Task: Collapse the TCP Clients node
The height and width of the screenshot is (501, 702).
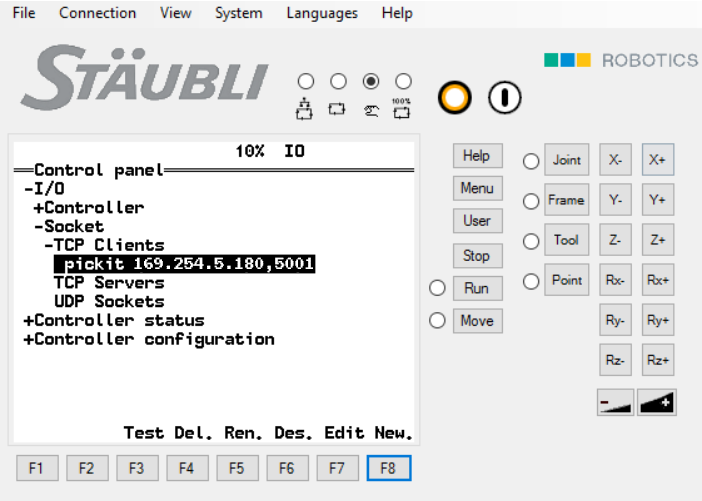Action: pyautogui.click(x=49, y=245)
